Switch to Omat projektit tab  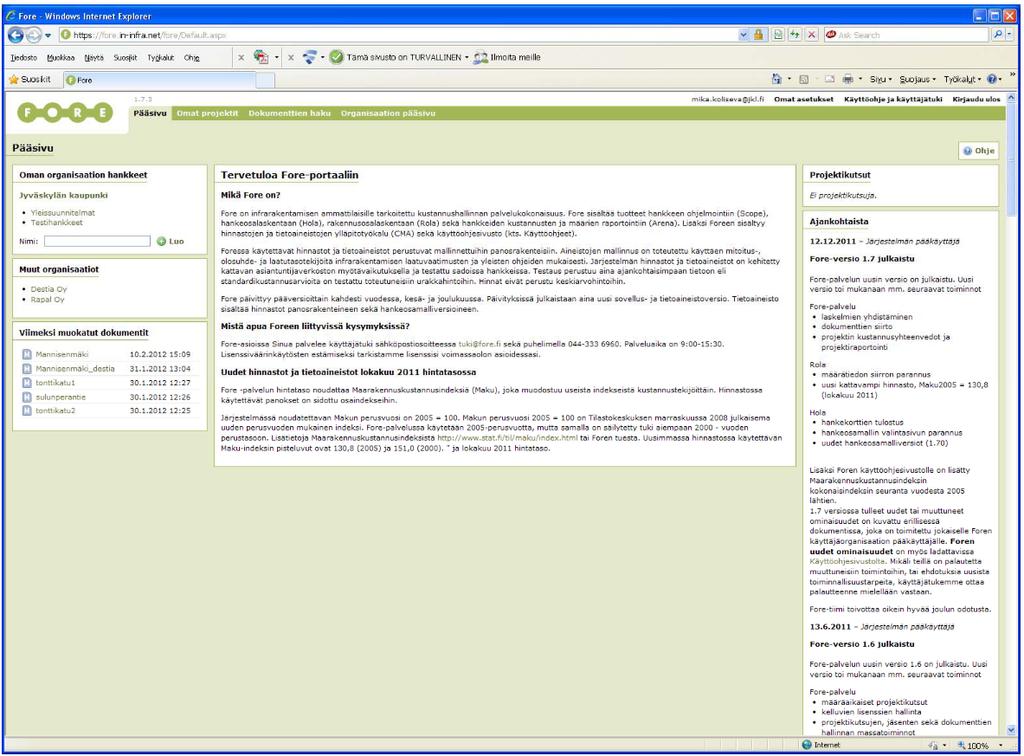pyautogui.click(x=208, y=113)
